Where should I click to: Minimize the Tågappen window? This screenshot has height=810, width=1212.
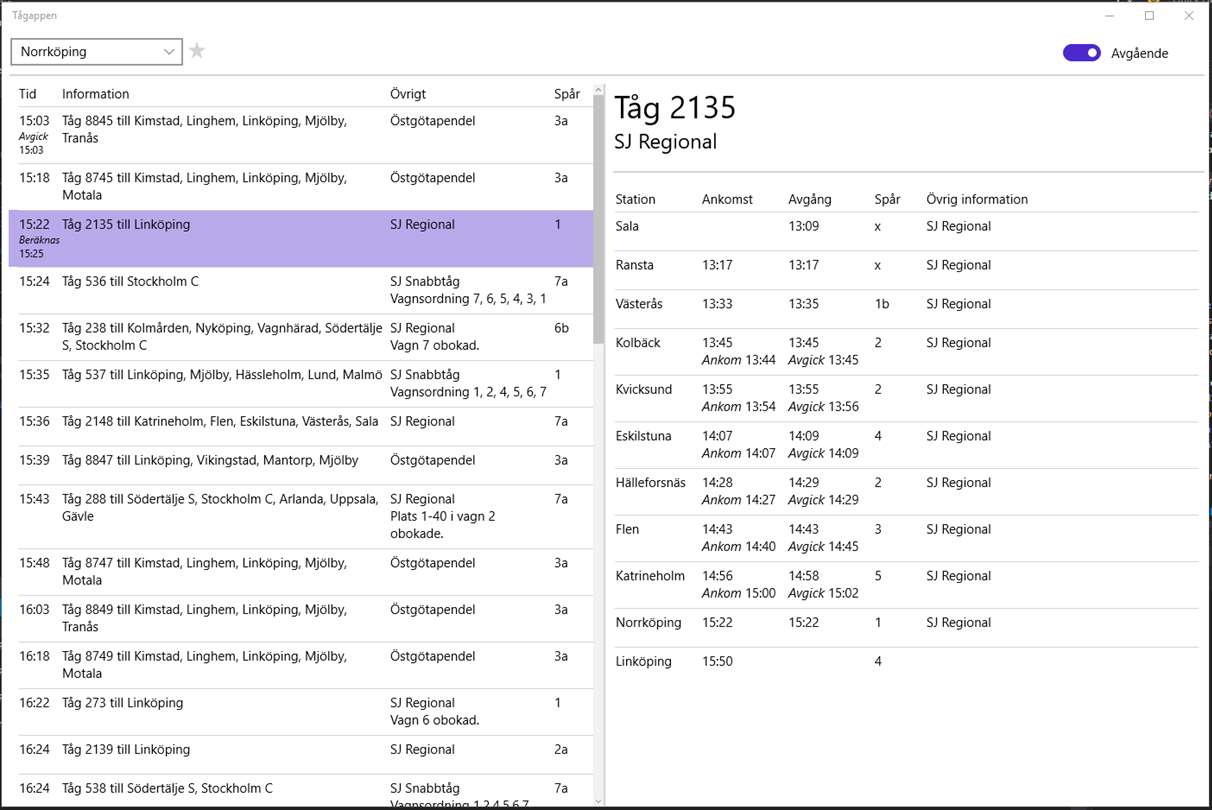1110,16
